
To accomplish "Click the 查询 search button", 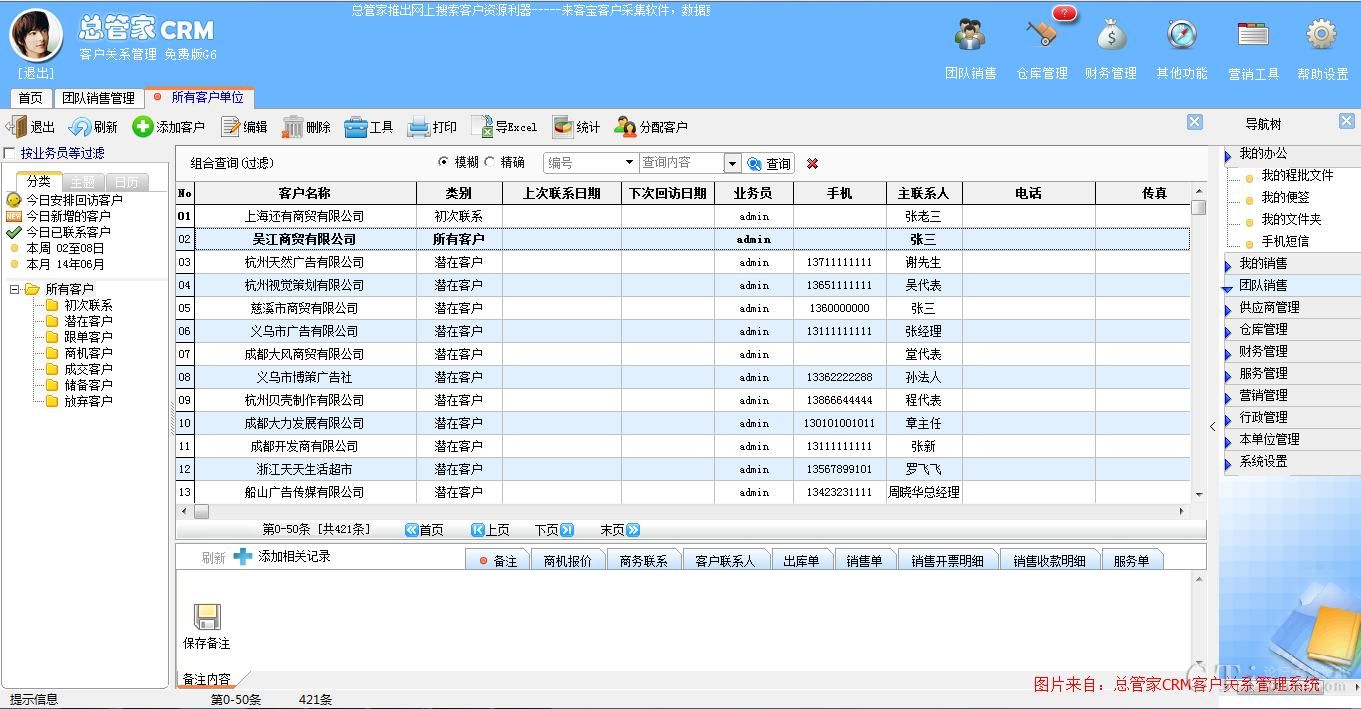I will click(768, 164).
